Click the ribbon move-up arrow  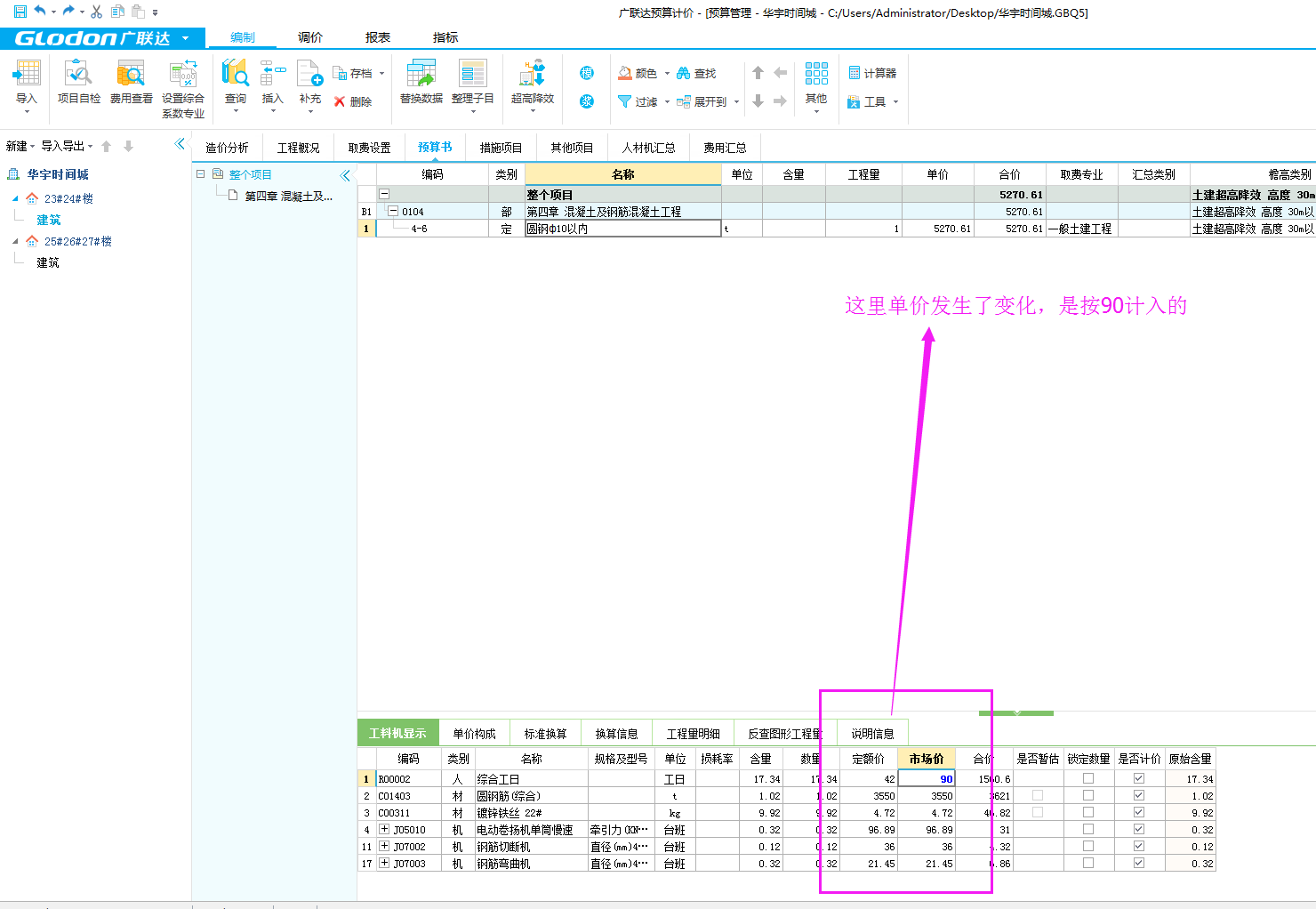click(758, 73)
